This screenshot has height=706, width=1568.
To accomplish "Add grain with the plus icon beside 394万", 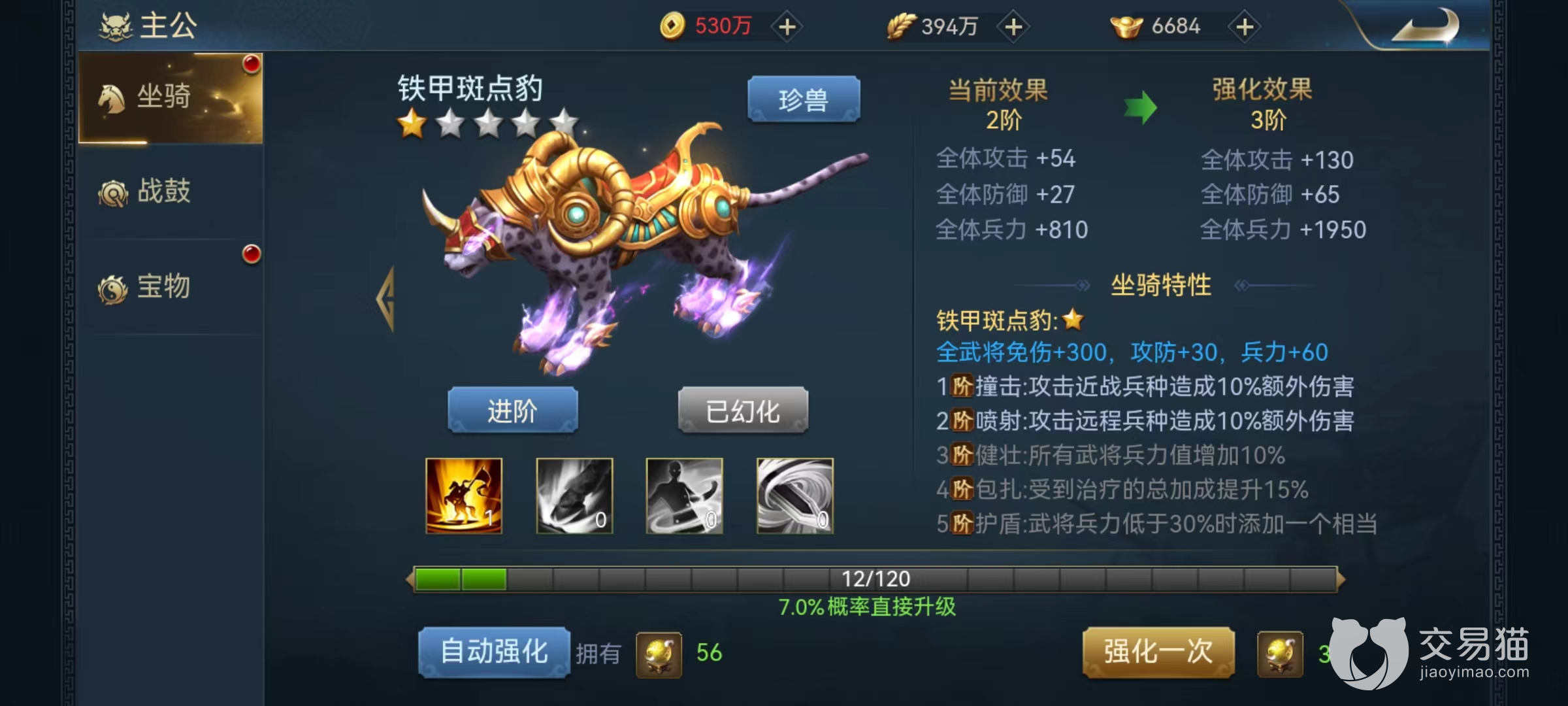I will [x=1013, y=27].
